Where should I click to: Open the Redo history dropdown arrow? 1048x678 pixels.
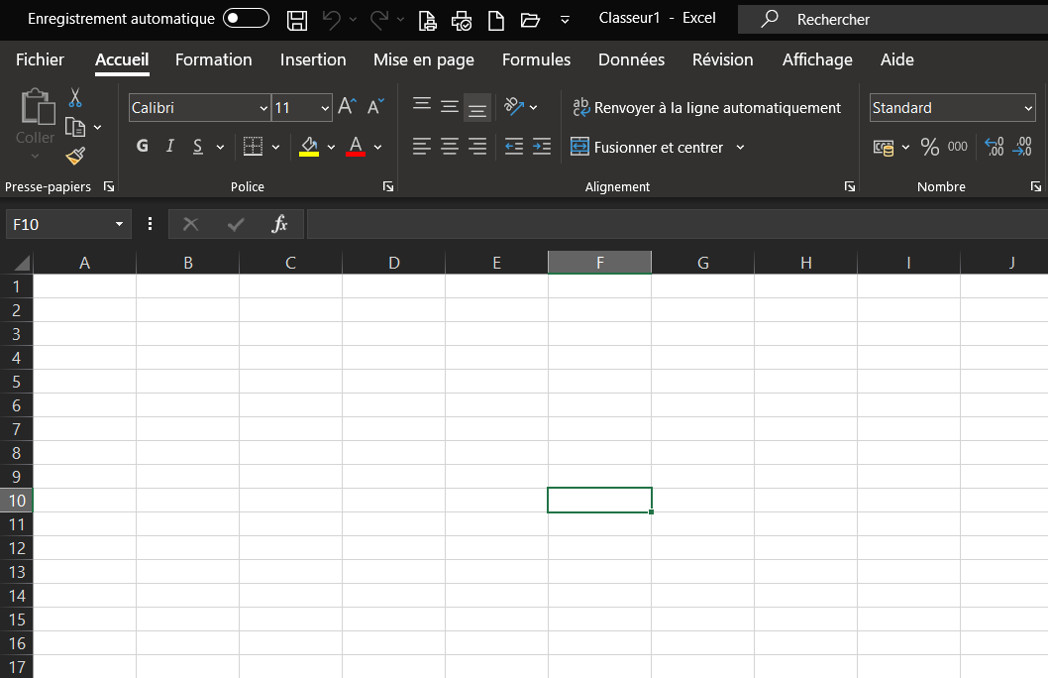(400, 19)
